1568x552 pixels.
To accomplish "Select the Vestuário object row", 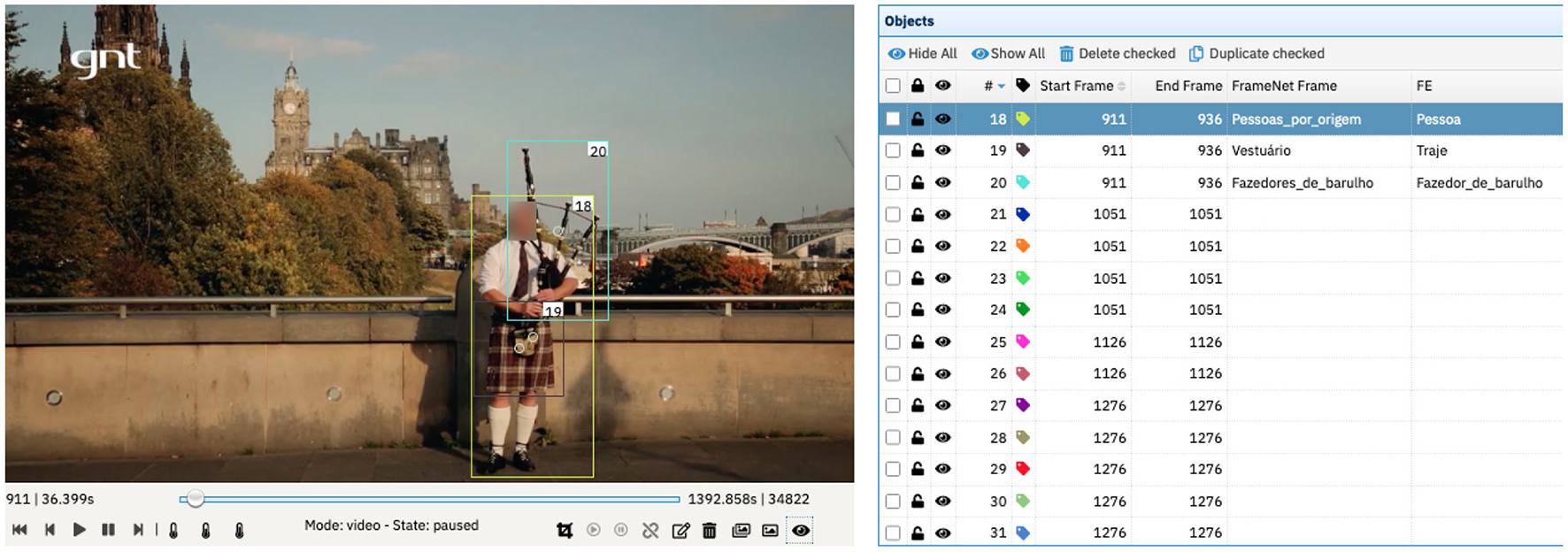I will coord(1261,150).
